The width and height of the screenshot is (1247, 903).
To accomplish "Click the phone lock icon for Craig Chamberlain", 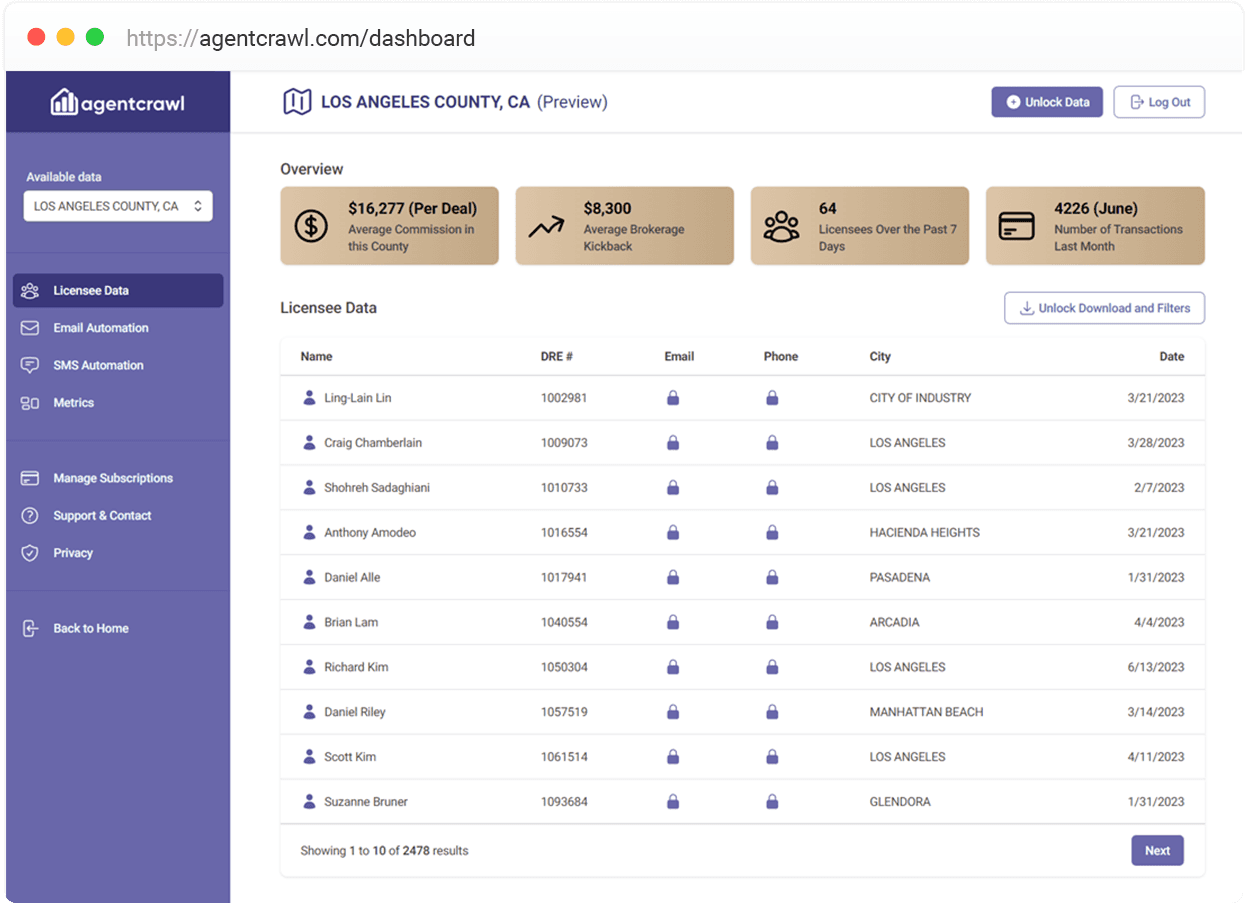I will pyautogui.click(x=772, y=443).
